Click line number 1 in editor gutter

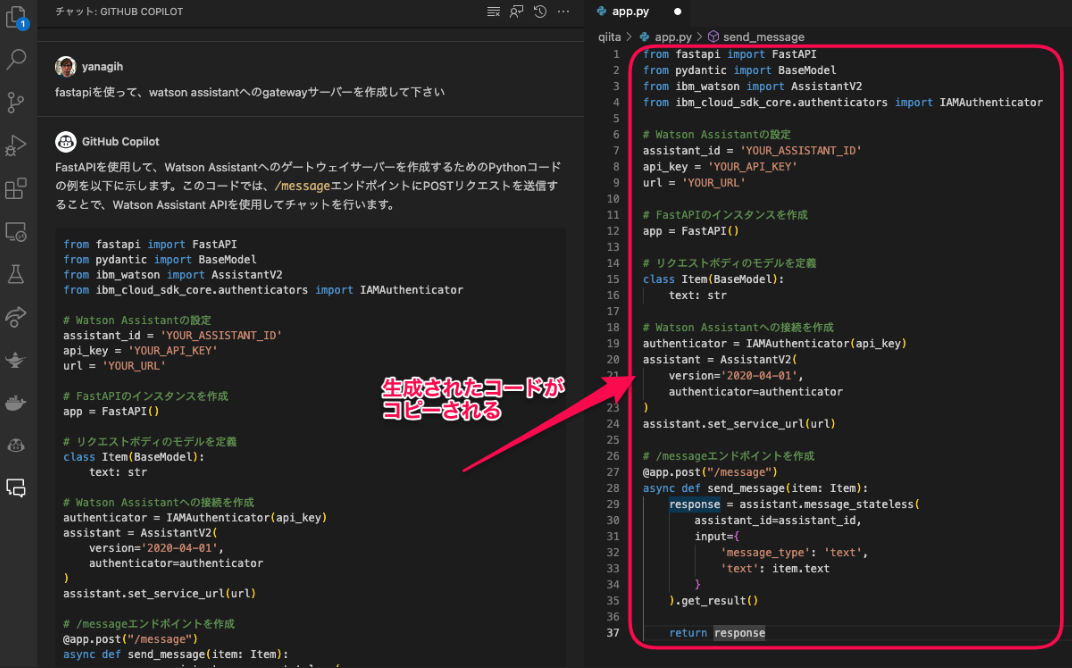616,54
